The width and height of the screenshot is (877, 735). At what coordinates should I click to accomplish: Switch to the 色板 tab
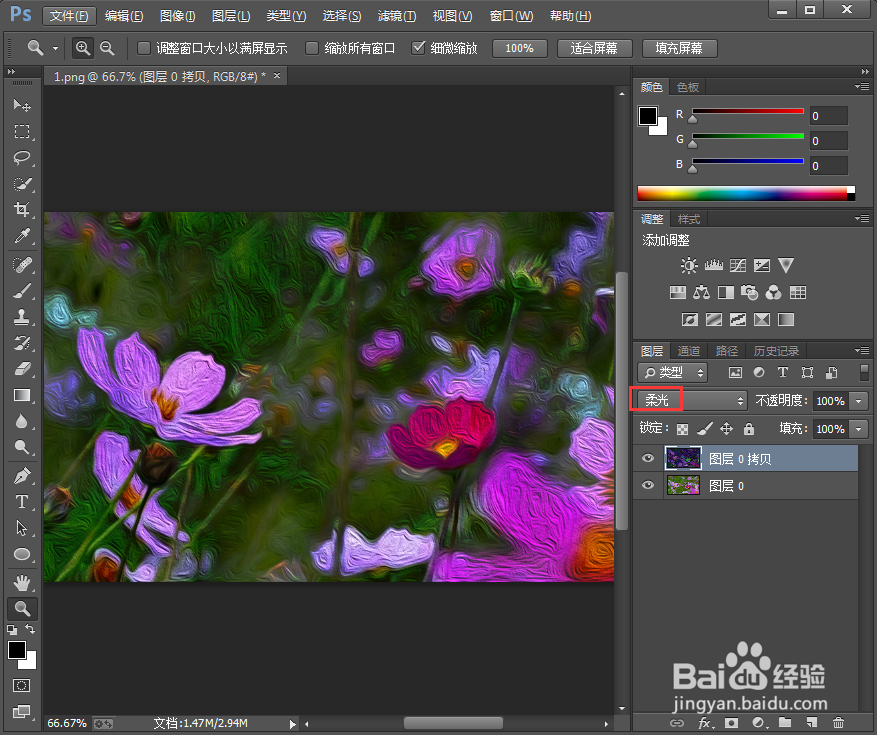[x=687, y=87]
